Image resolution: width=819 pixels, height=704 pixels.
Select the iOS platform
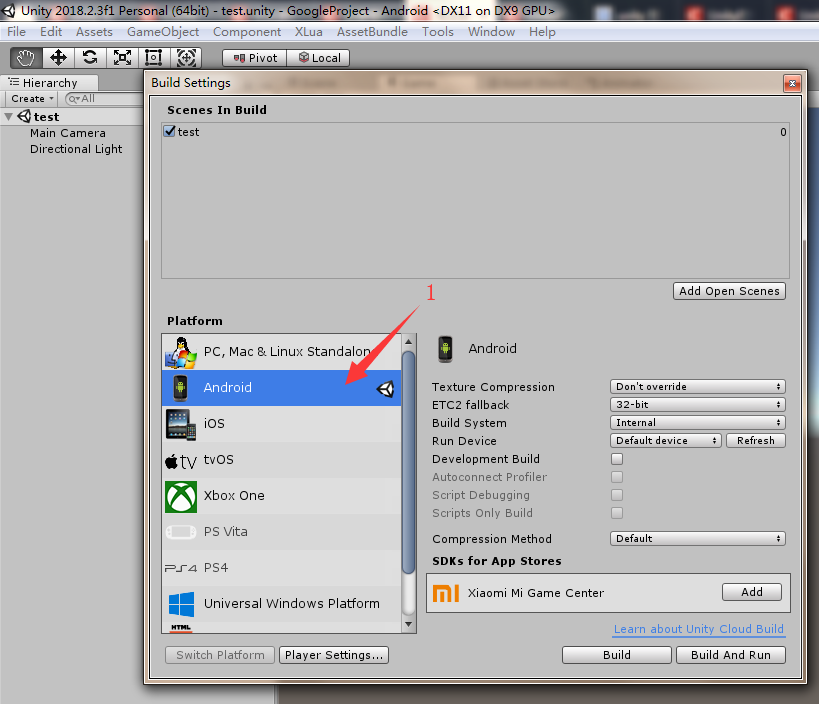pos(282,424)
